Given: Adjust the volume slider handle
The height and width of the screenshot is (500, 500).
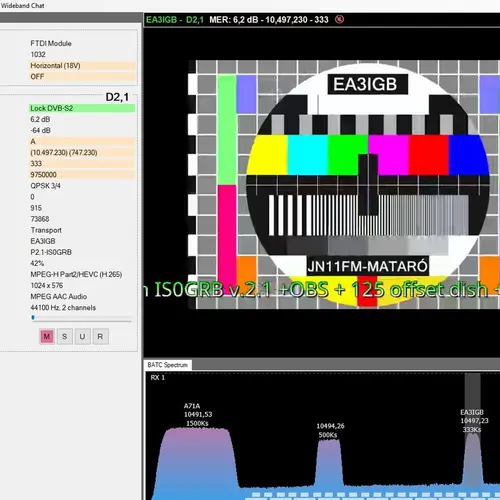Looking at the screenshot, I should coord(33,318).
